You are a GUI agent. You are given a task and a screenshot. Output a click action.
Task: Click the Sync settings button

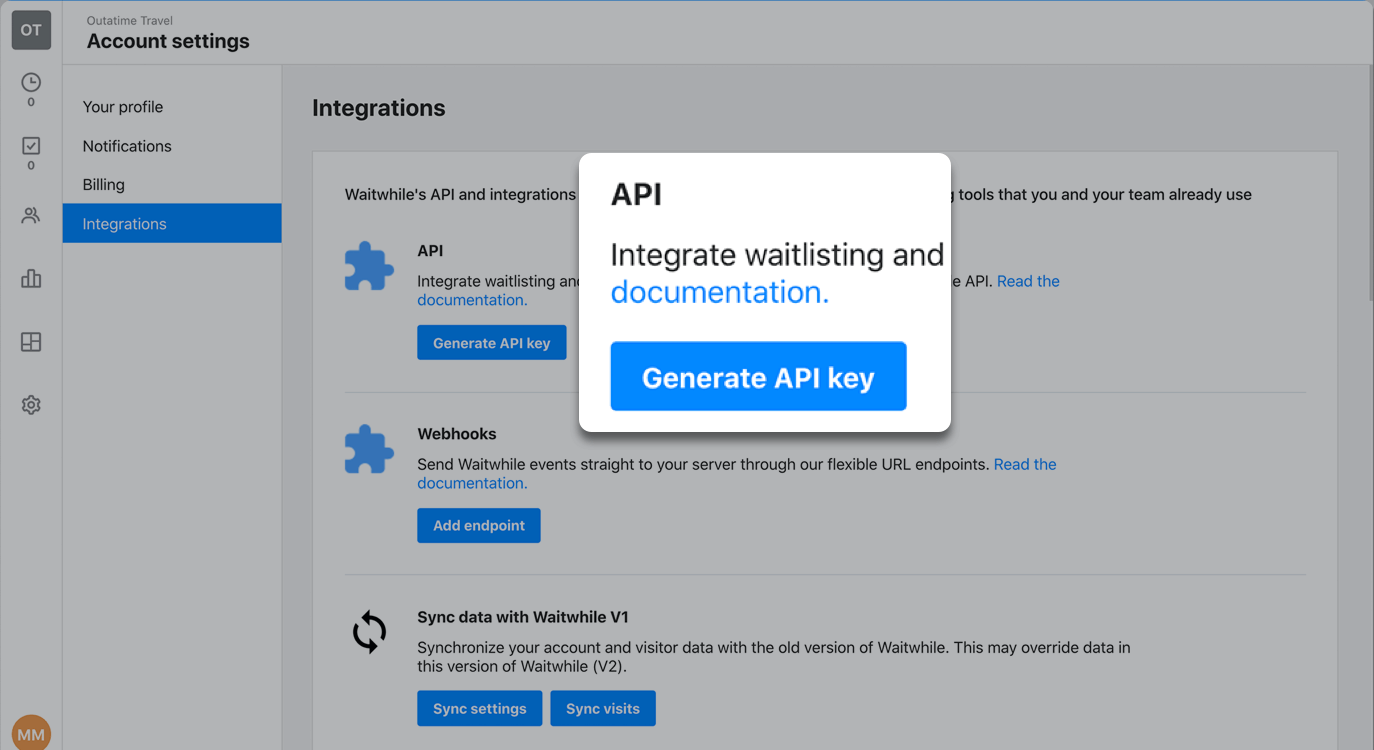(x=480, y=709)
